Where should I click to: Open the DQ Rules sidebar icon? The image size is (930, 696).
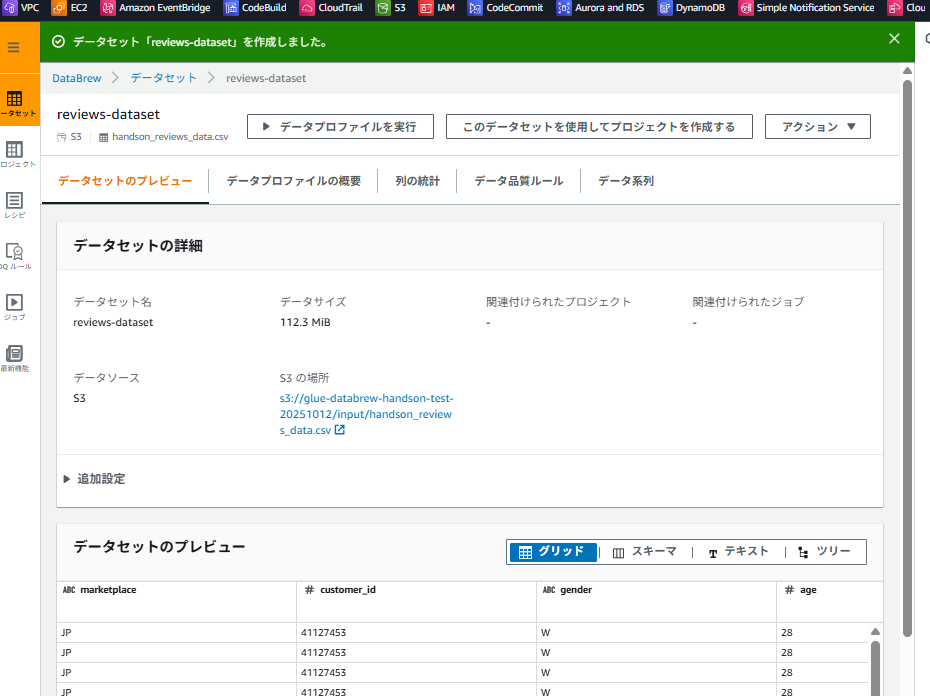15,256
